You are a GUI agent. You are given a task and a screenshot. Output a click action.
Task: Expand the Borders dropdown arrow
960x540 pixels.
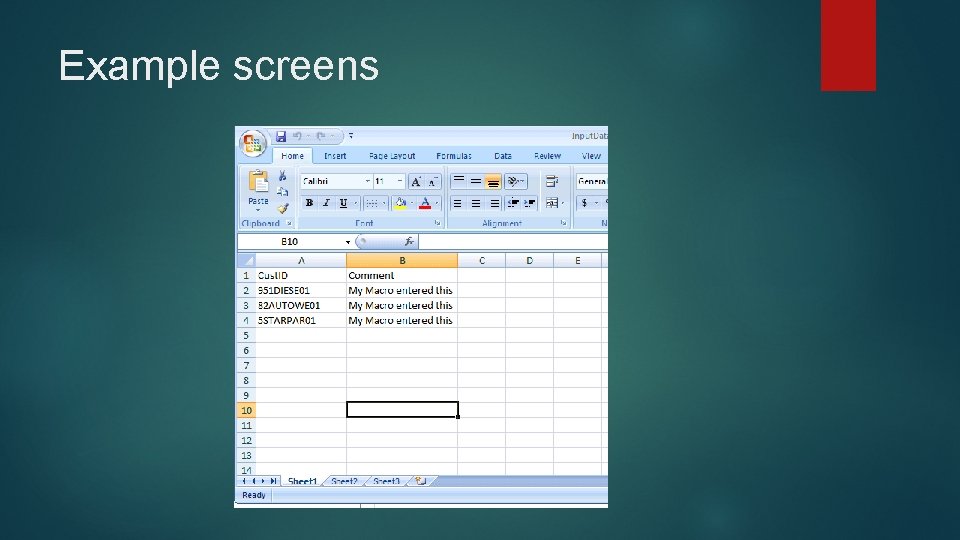384,203
